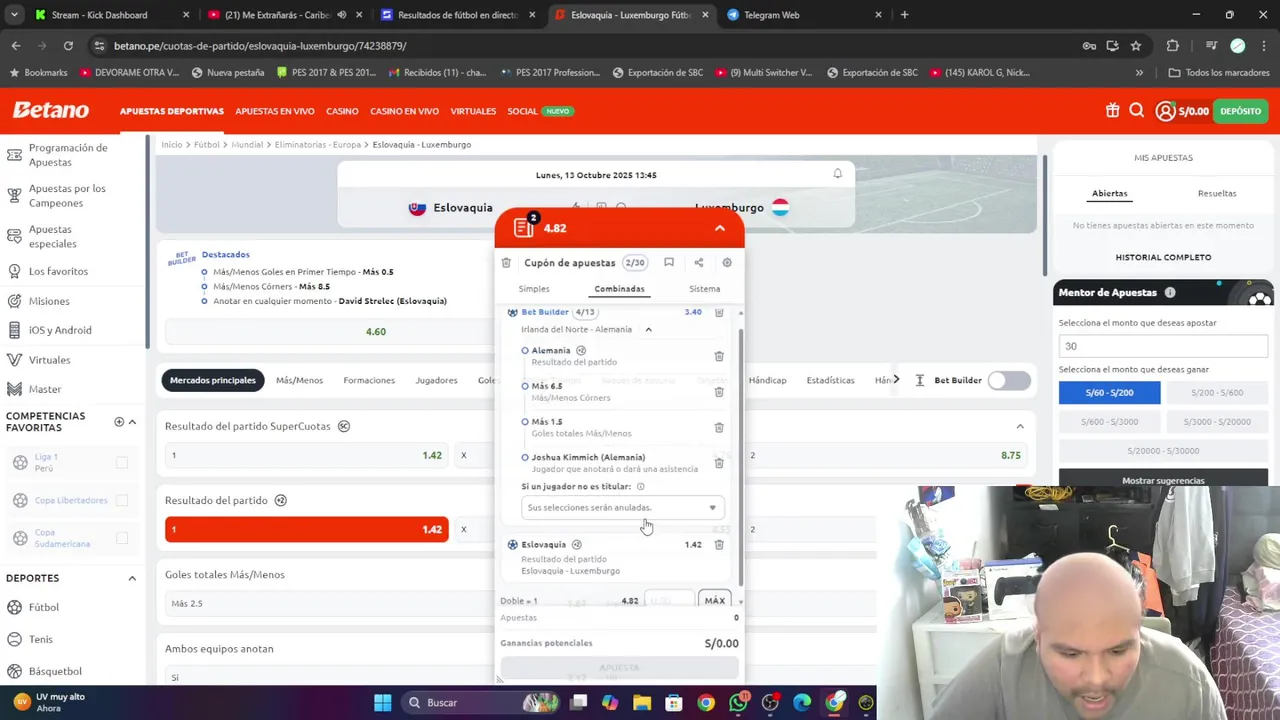Click the match notification bell icon
This screenshot has height=720, width=1280.
pos(838,174)
